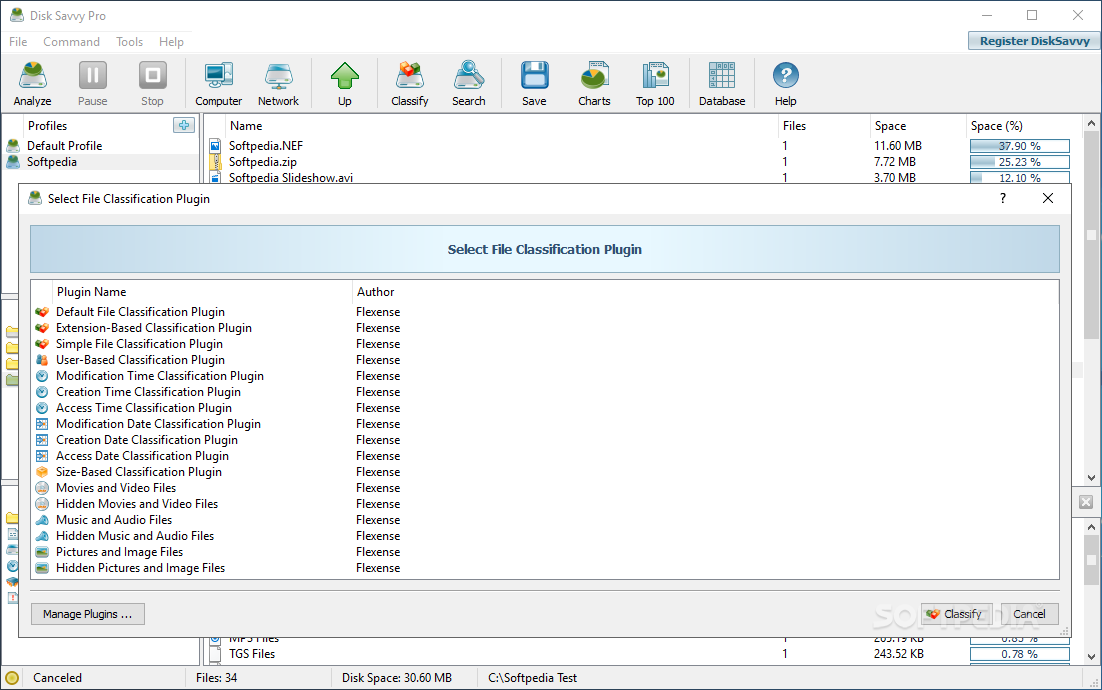
Task: Confirm with the dialog's Classify button
Action: click(957, 614)
